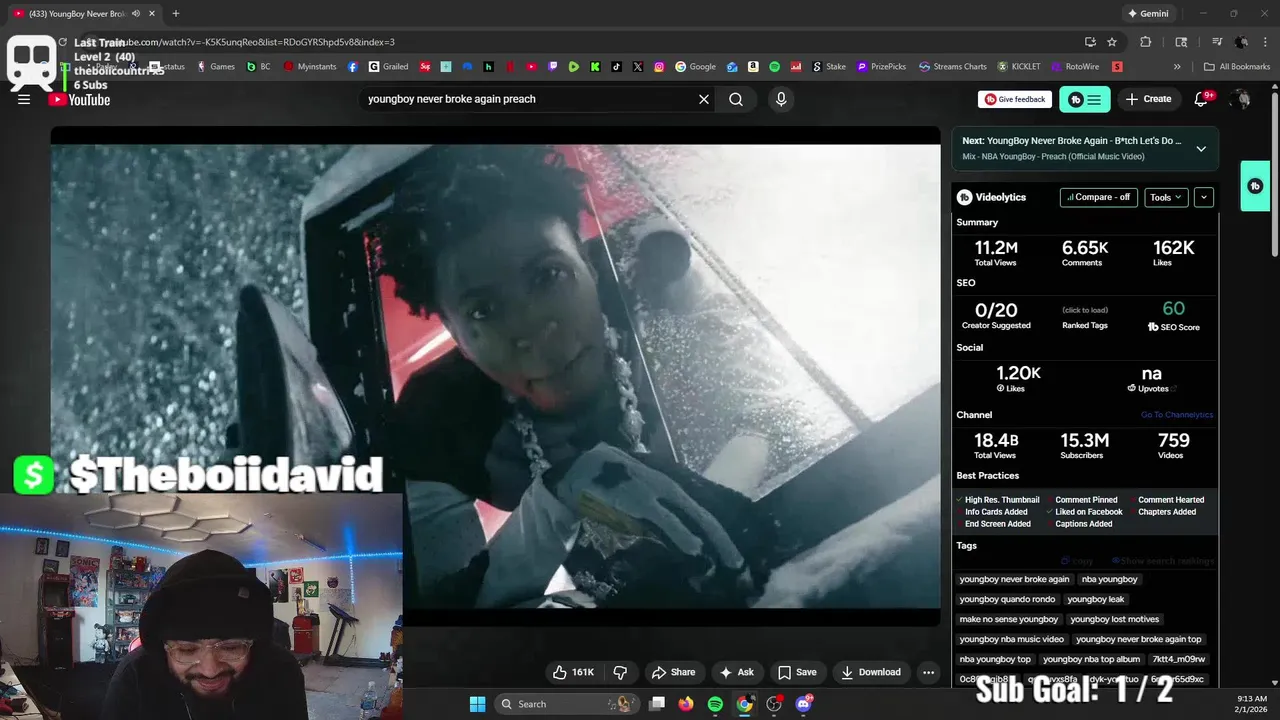Screen dimensions: 1280x720
Task: Open the YouTube notifications bell
Action: point(1203,99)
